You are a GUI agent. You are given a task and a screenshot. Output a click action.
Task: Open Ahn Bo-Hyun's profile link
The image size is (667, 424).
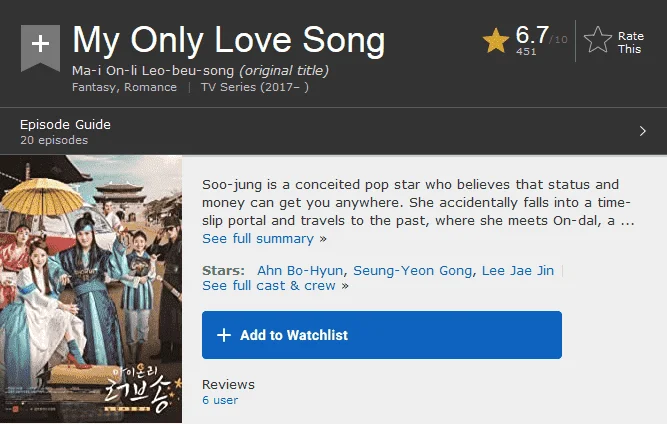300,270
